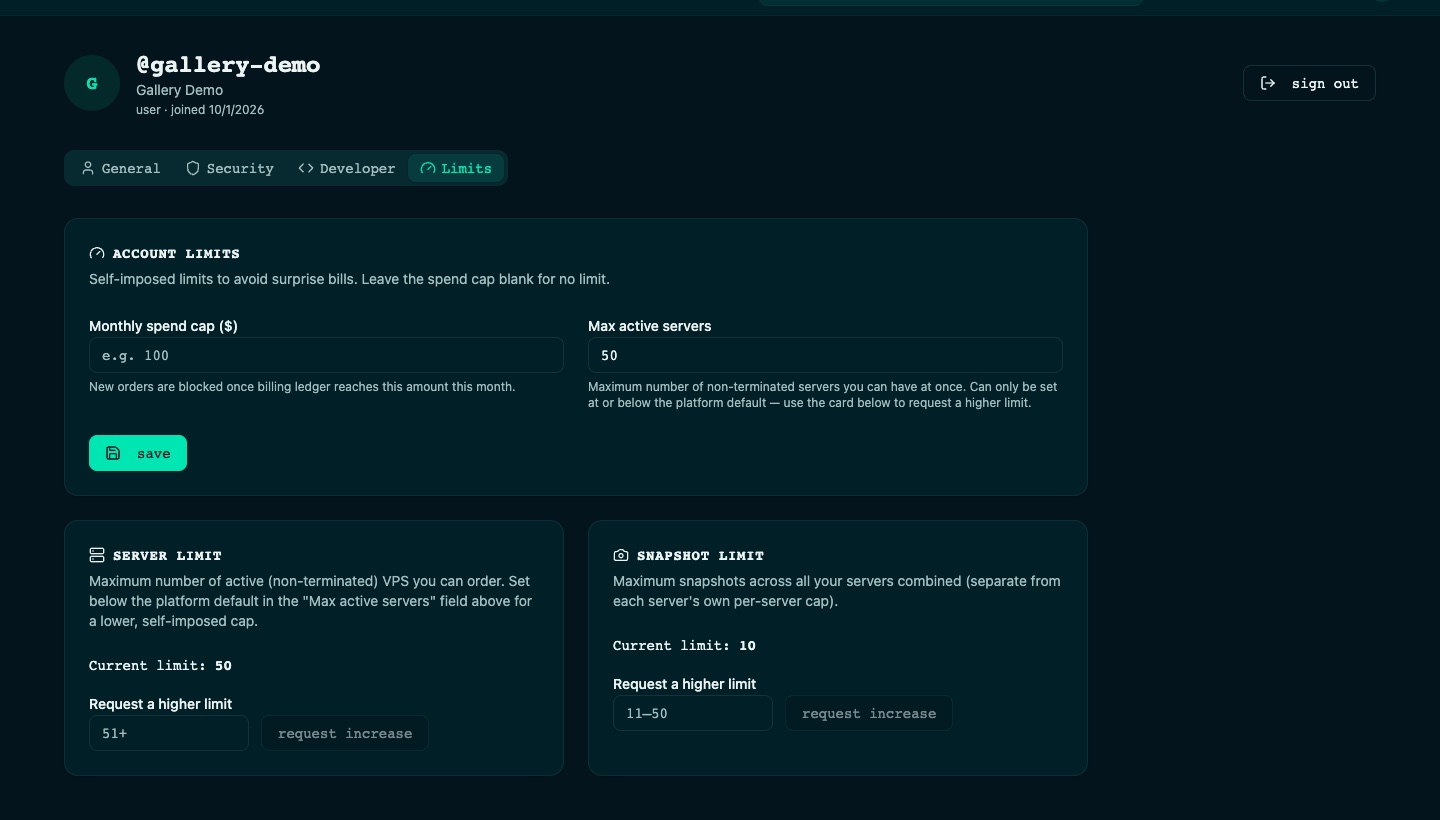Image resolution: width=1440 pixels, height=820 pixels.
Task: Switch to the Security tab
Action: pos(230,168)
